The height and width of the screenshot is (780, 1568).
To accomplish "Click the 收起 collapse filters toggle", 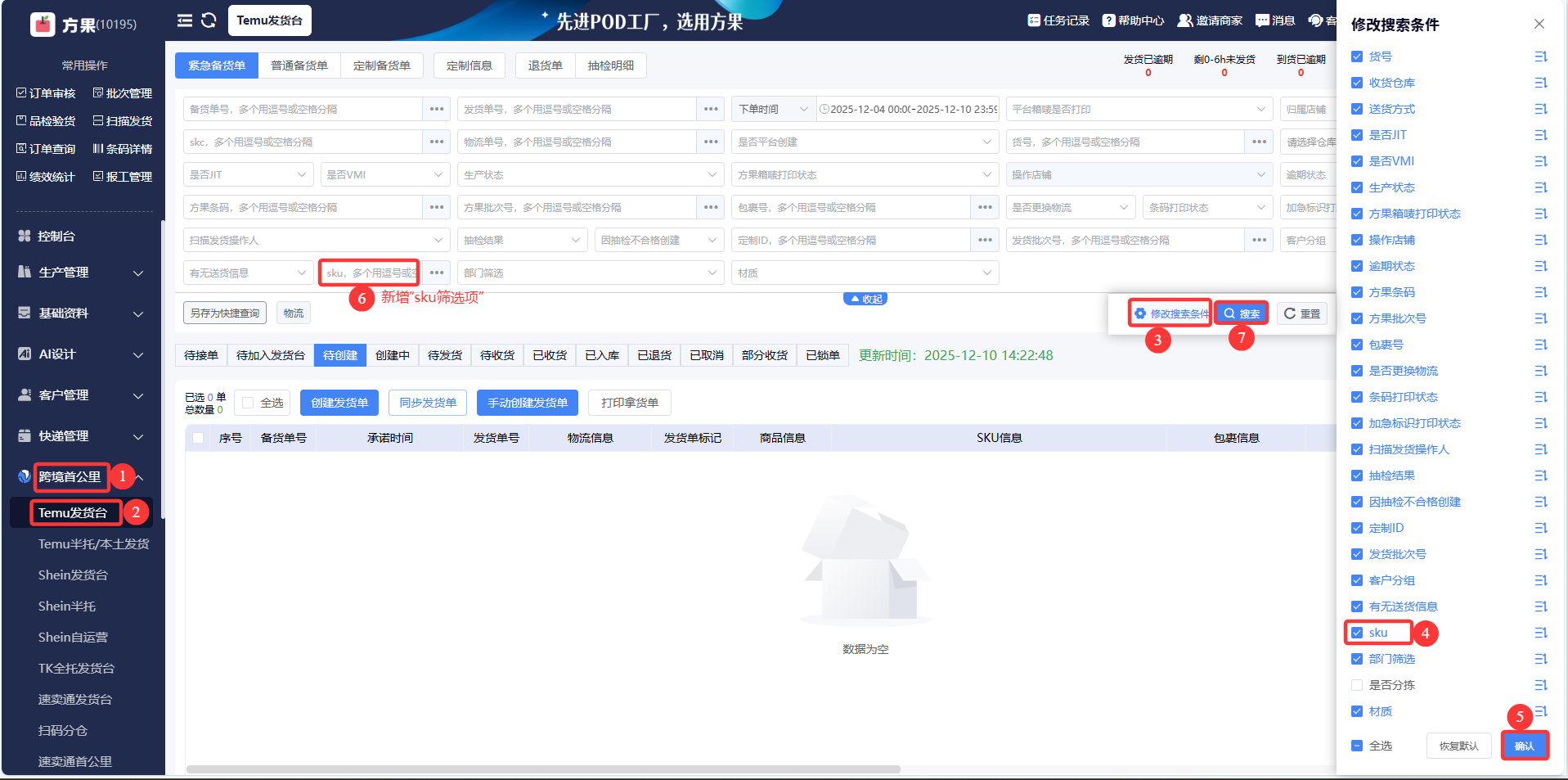I will point(865,299).
